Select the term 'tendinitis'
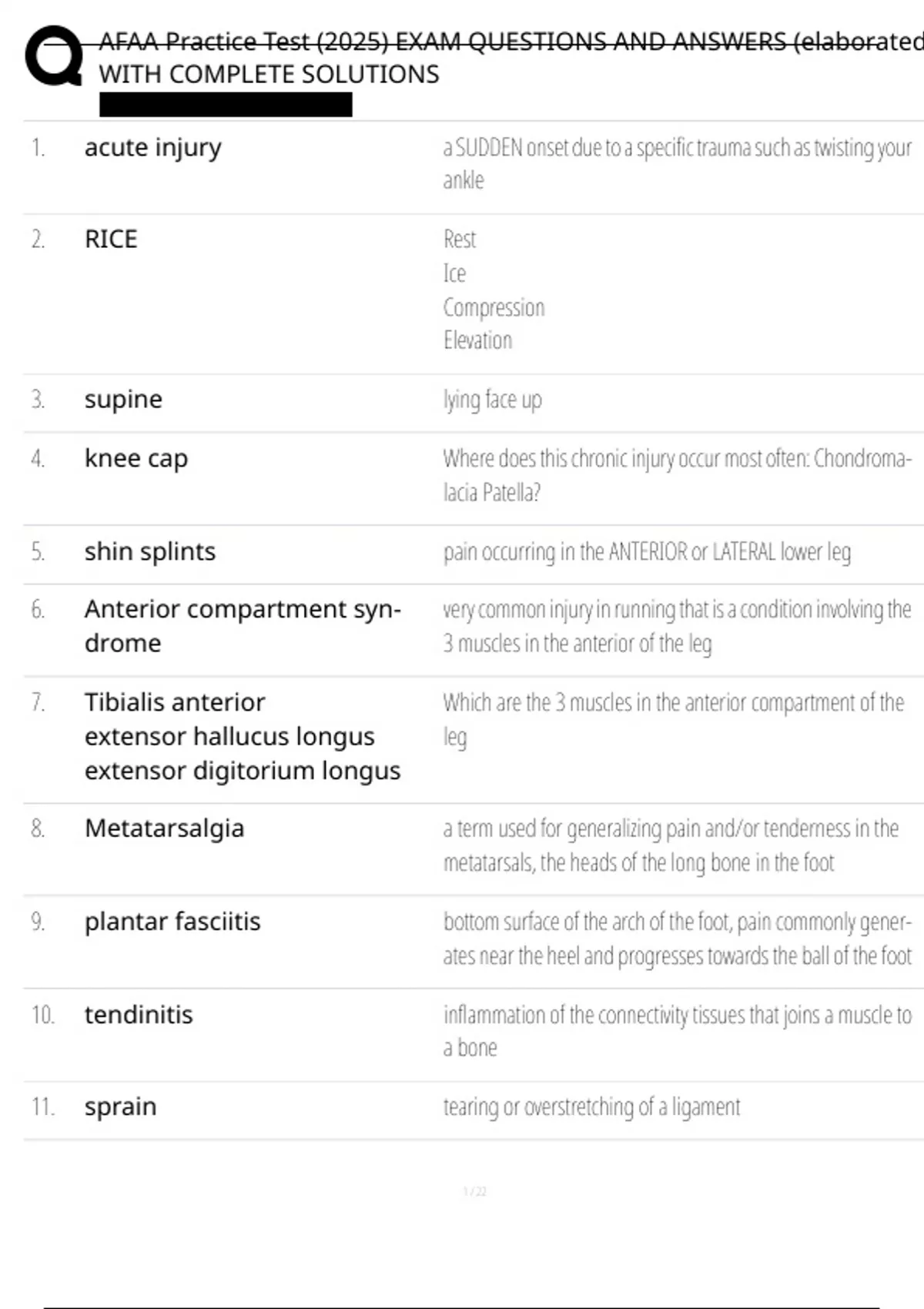924x1309 pixels. click(139, 1015)
